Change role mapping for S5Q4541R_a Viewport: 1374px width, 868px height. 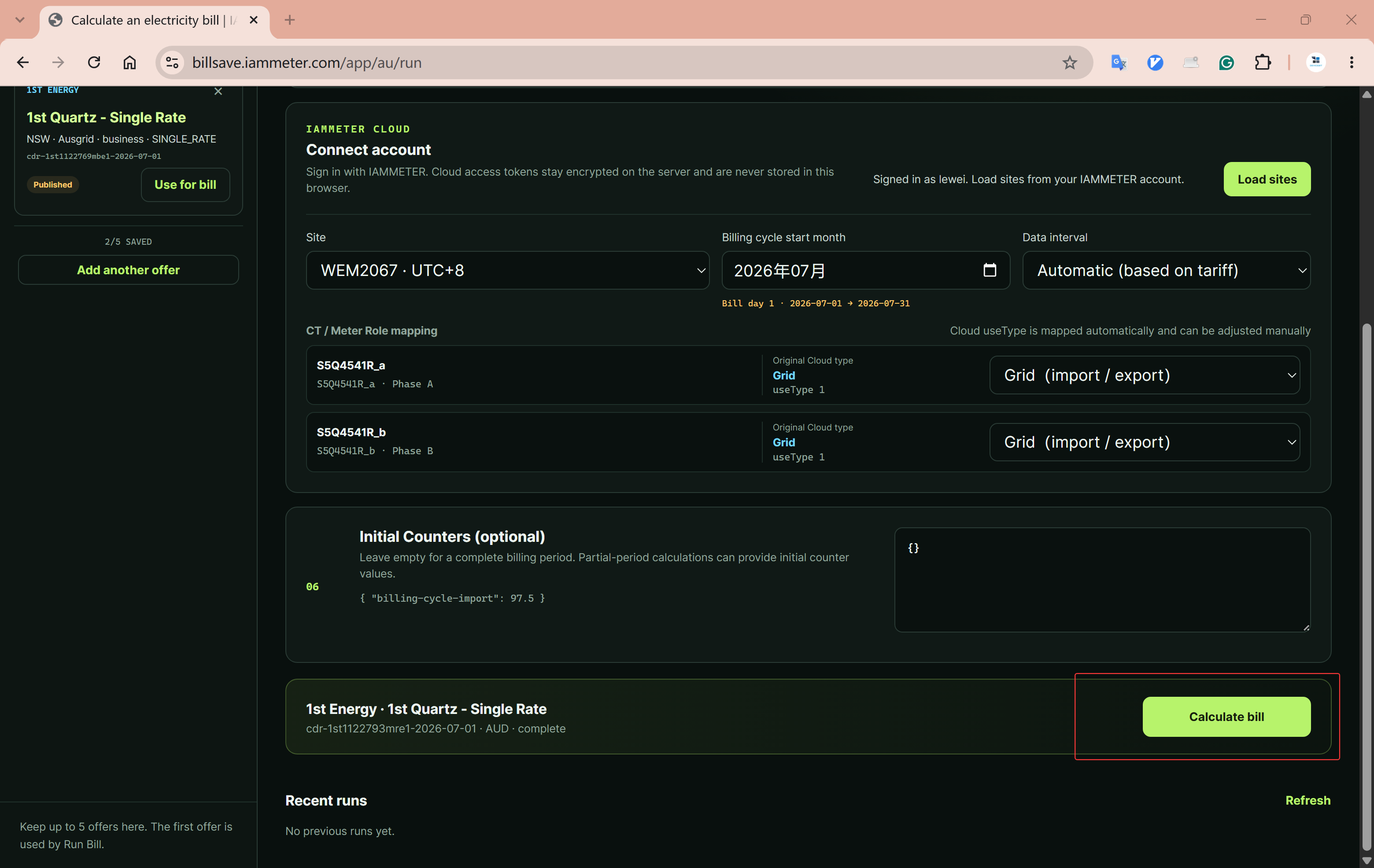pos(1145,375)
